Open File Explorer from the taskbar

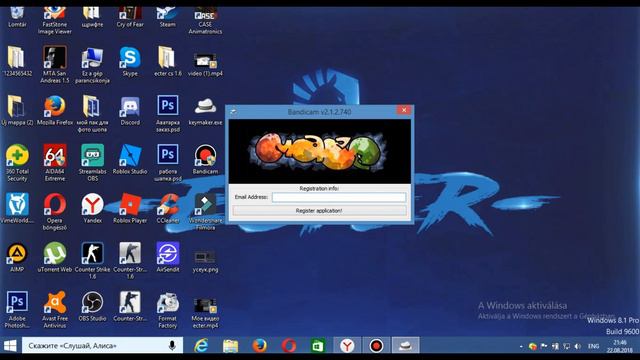231,346
